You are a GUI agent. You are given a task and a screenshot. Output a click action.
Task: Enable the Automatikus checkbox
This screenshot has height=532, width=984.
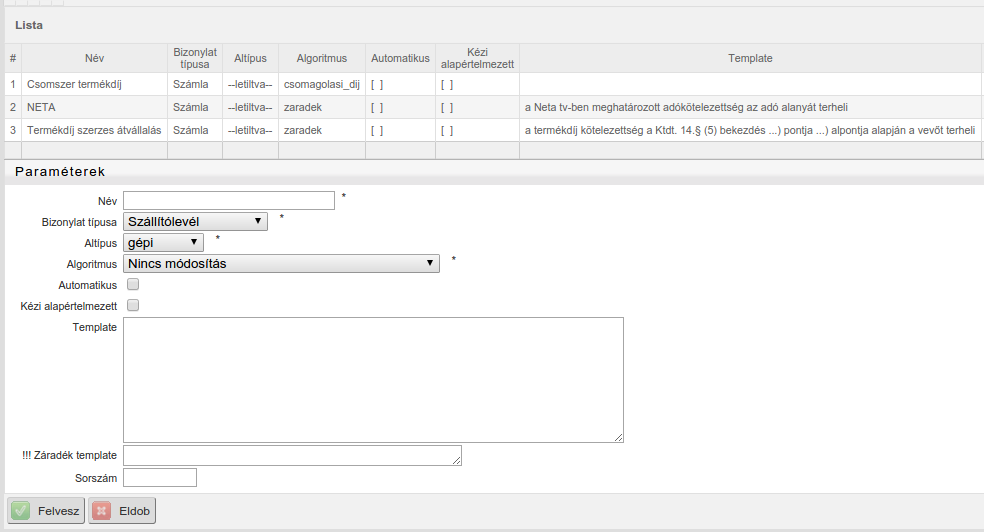coord(133,284)
